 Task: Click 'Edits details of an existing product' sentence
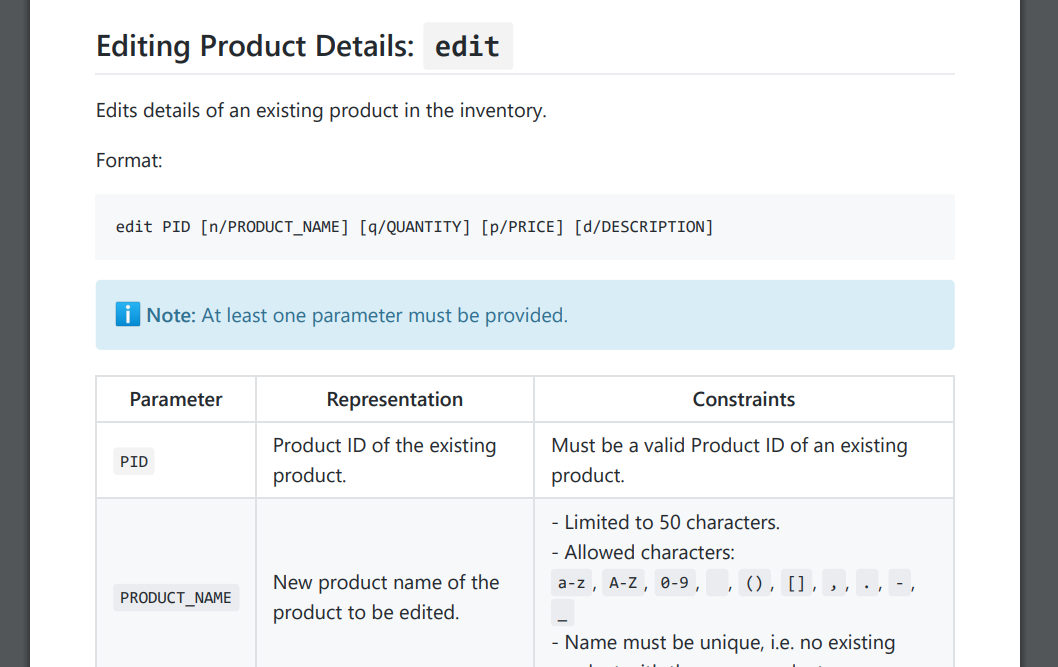pos(321,110)
